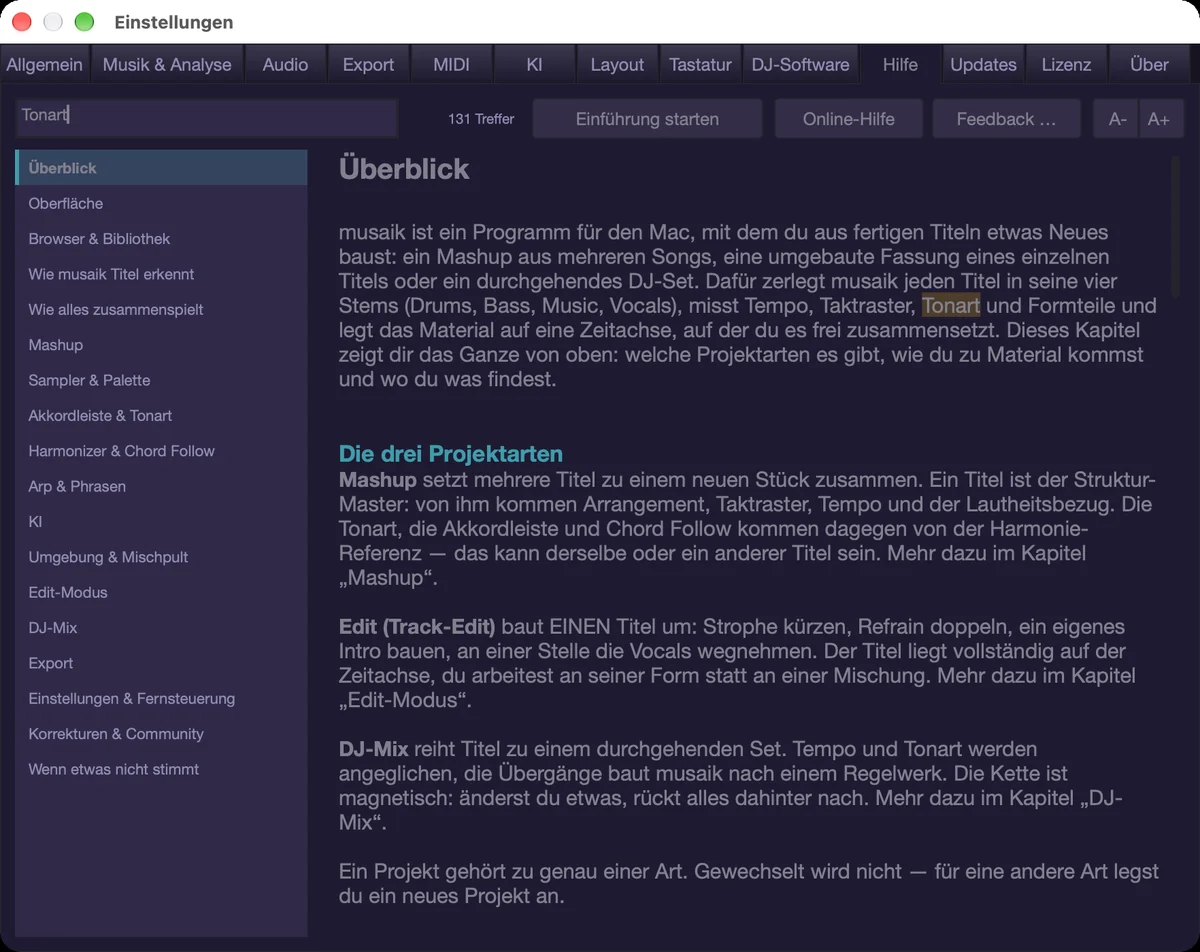Switch to the Allgemein tab
This screenshot has height=952, width=1200.
click(45, 64)
